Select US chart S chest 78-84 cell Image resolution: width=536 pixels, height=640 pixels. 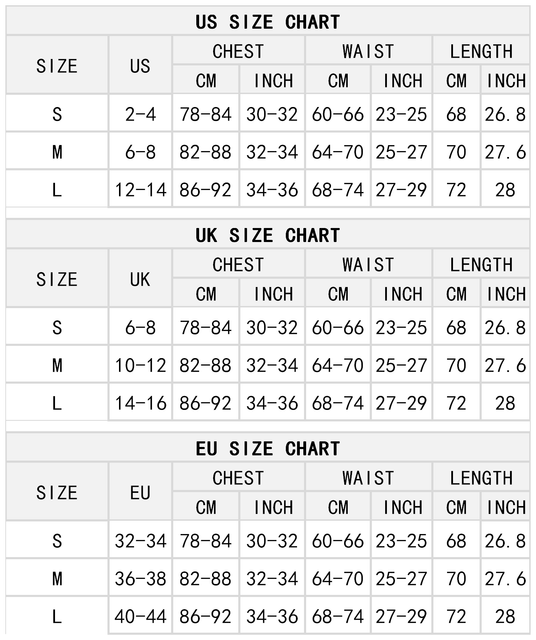click(206, 114)
